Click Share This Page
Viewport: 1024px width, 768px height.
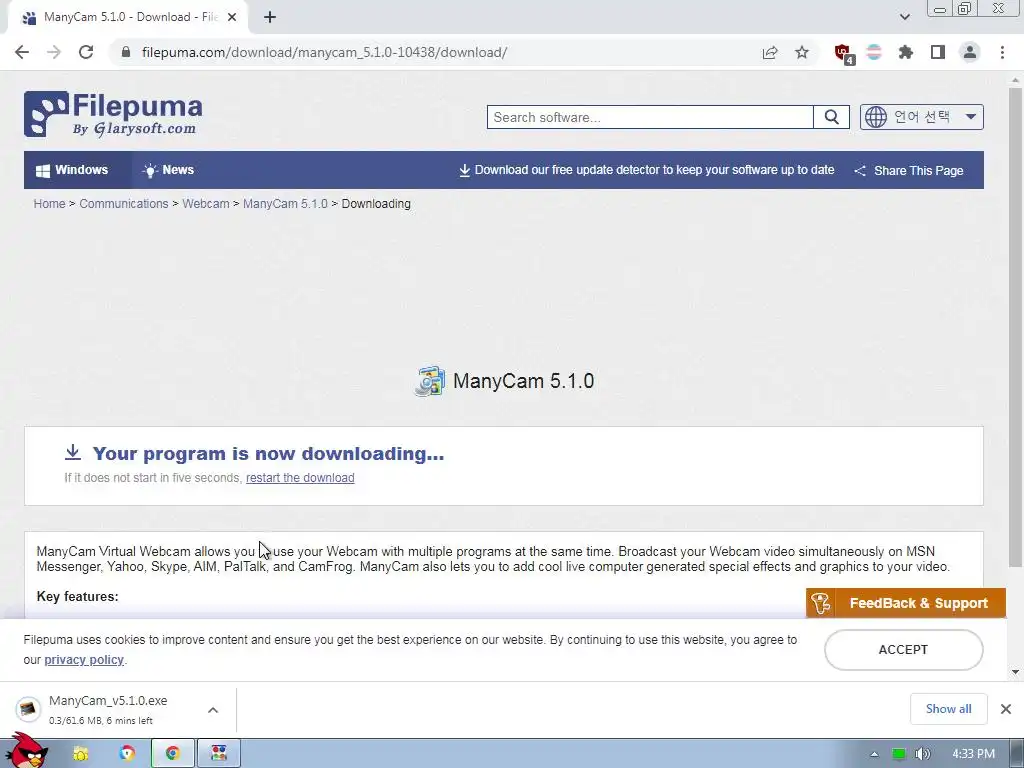pyautogui.click(x=909, y=170)
